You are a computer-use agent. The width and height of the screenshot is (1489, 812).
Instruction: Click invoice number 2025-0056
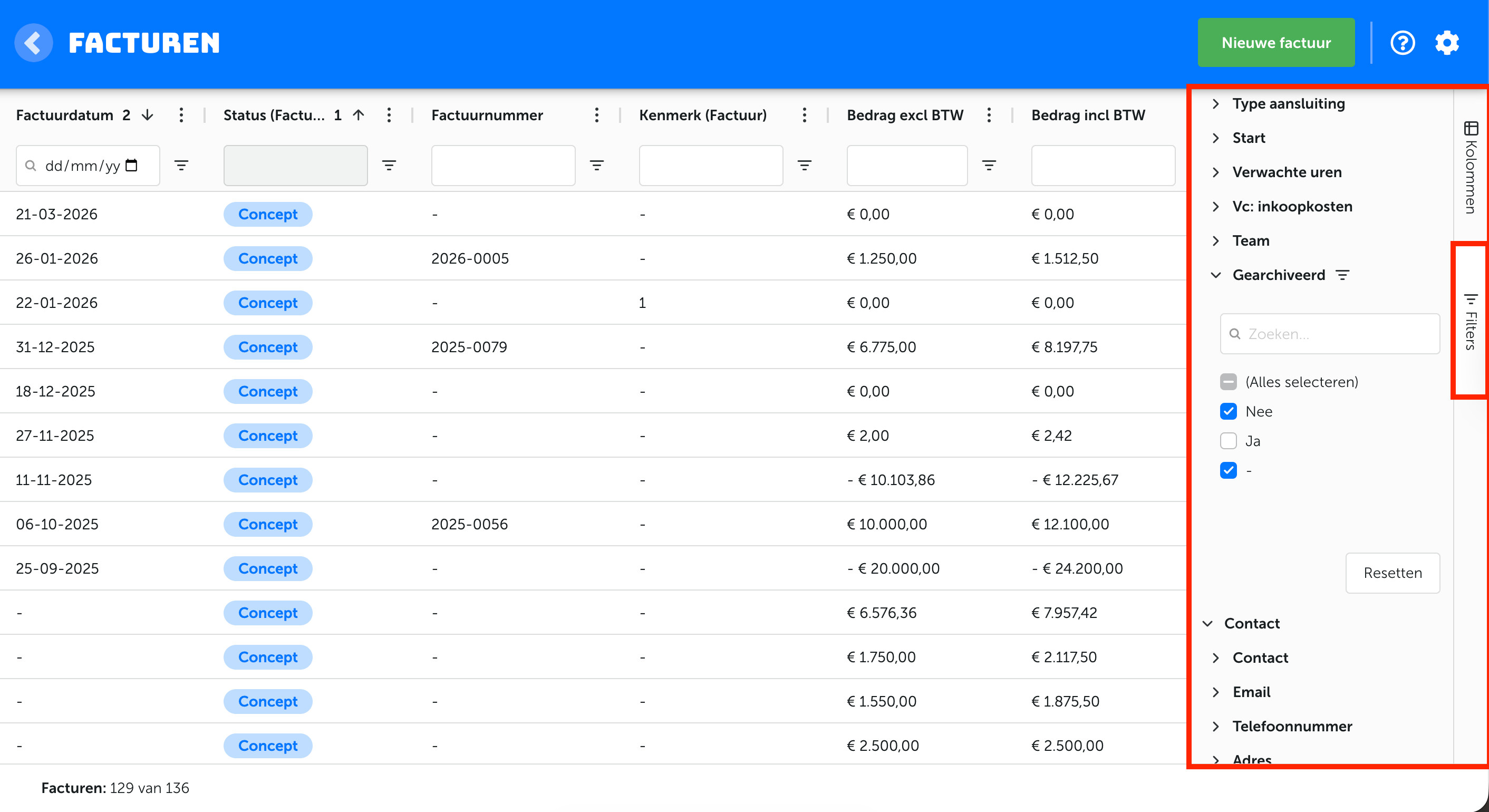(469, 524)
